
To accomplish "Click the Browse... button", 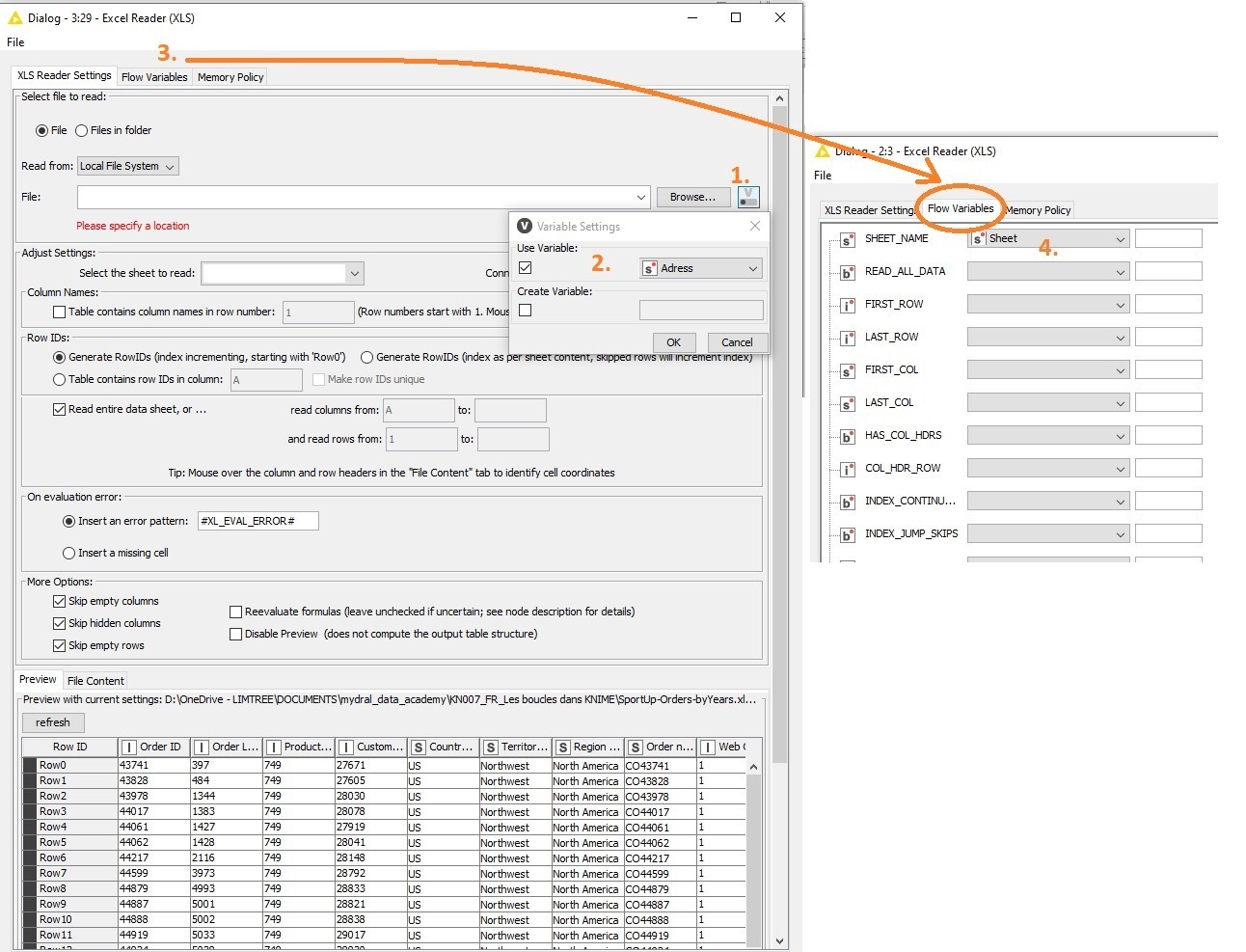I will click(692, 197).
